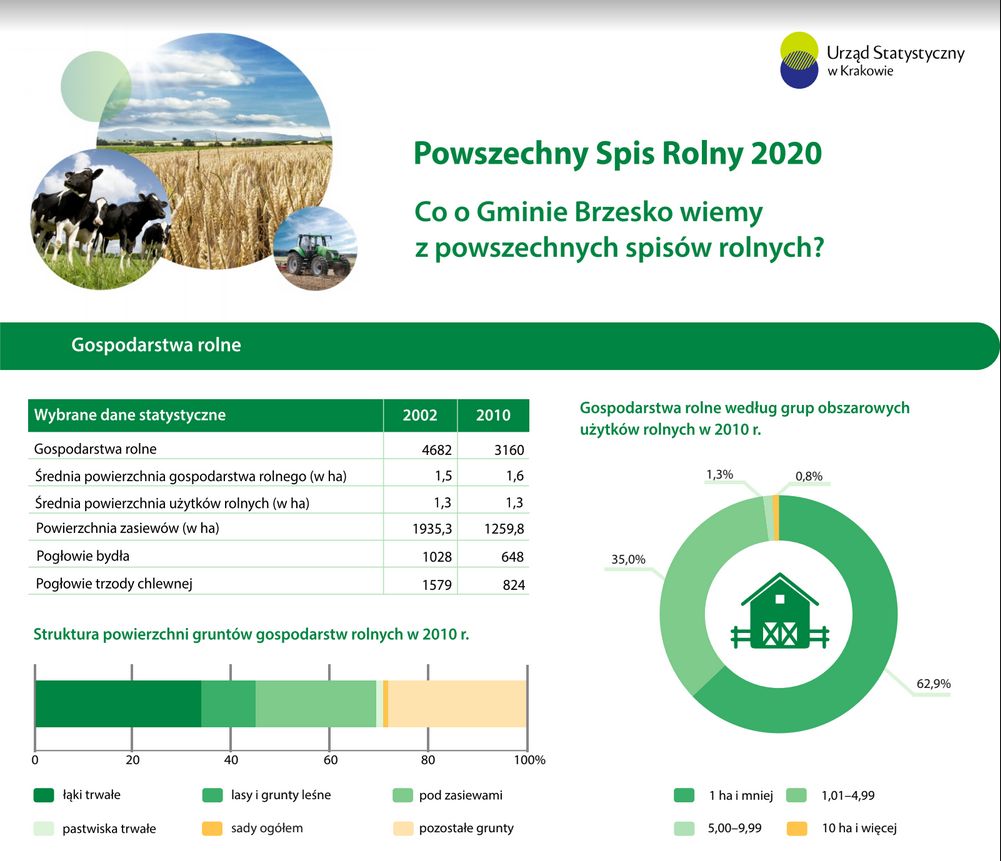Click the pozostałe grunty legend swatch

pos(404,828)
